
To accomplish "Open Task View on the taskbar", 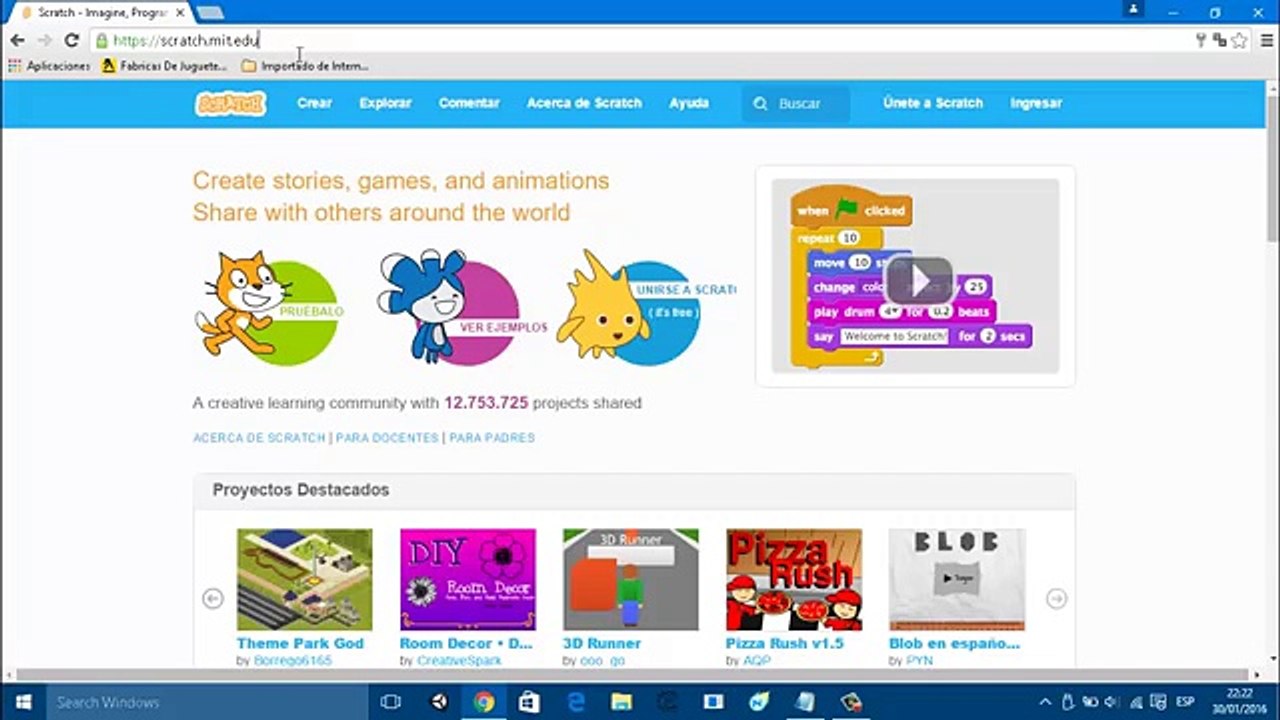I will (x=391, y=702).
